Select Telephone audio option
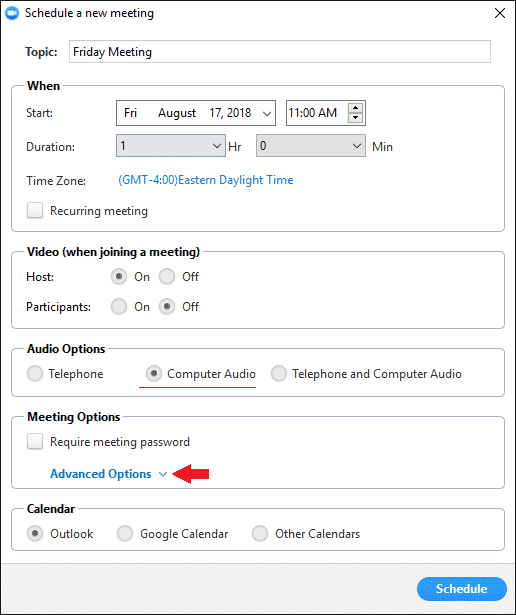 pos(35,373)
